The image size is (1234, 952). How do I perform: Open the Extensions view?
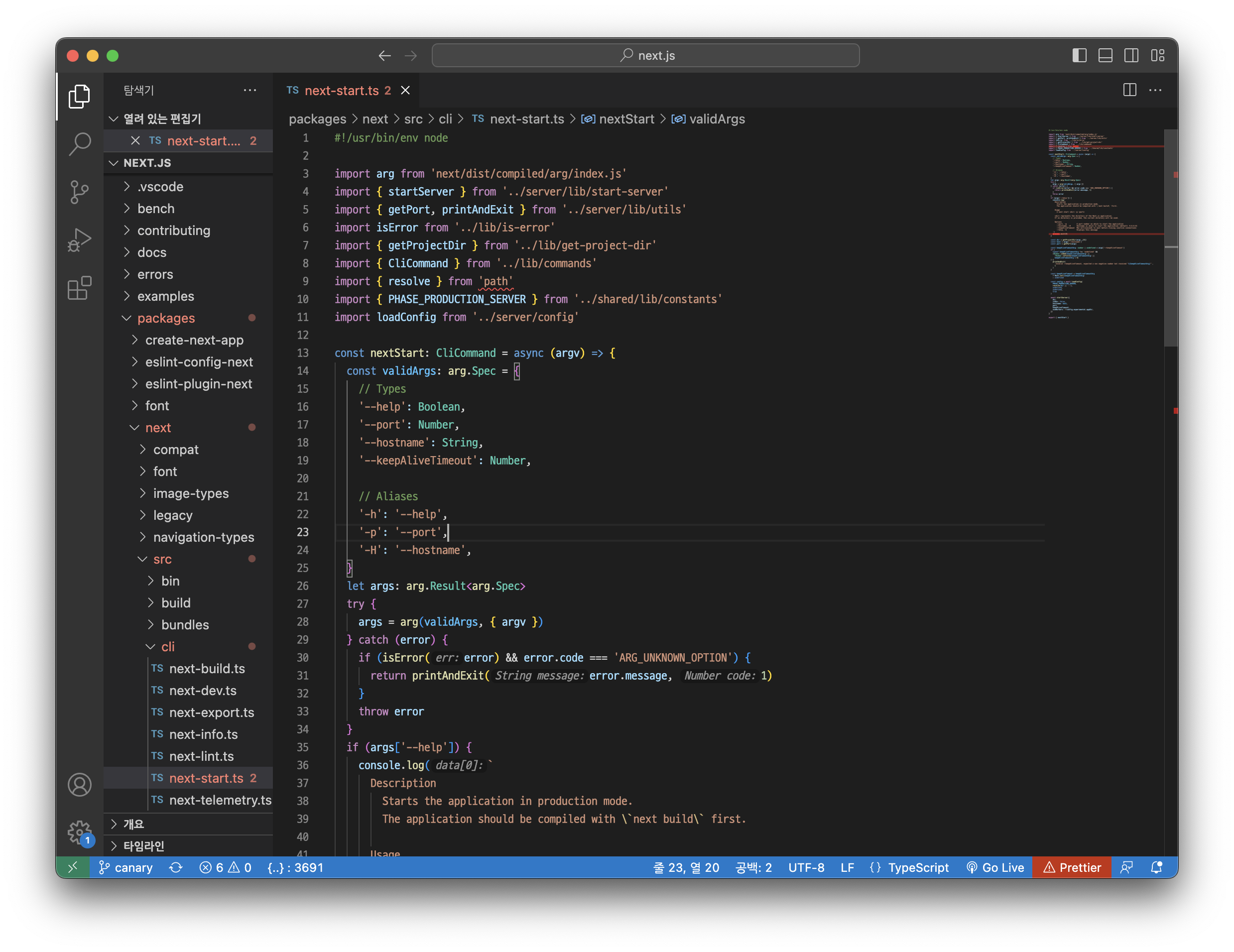click(x=79, y=288)
